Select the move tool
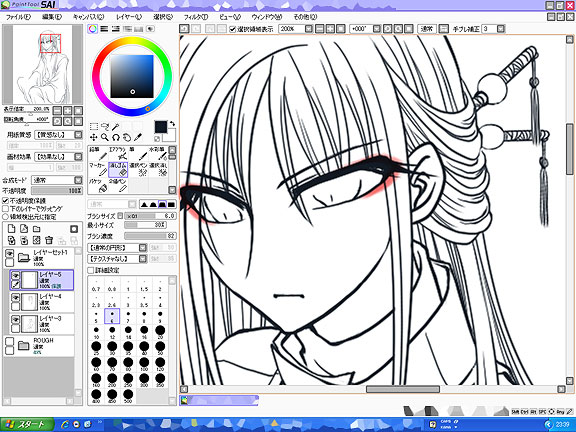This screenshot has width=576, height=432. (94, 137)
